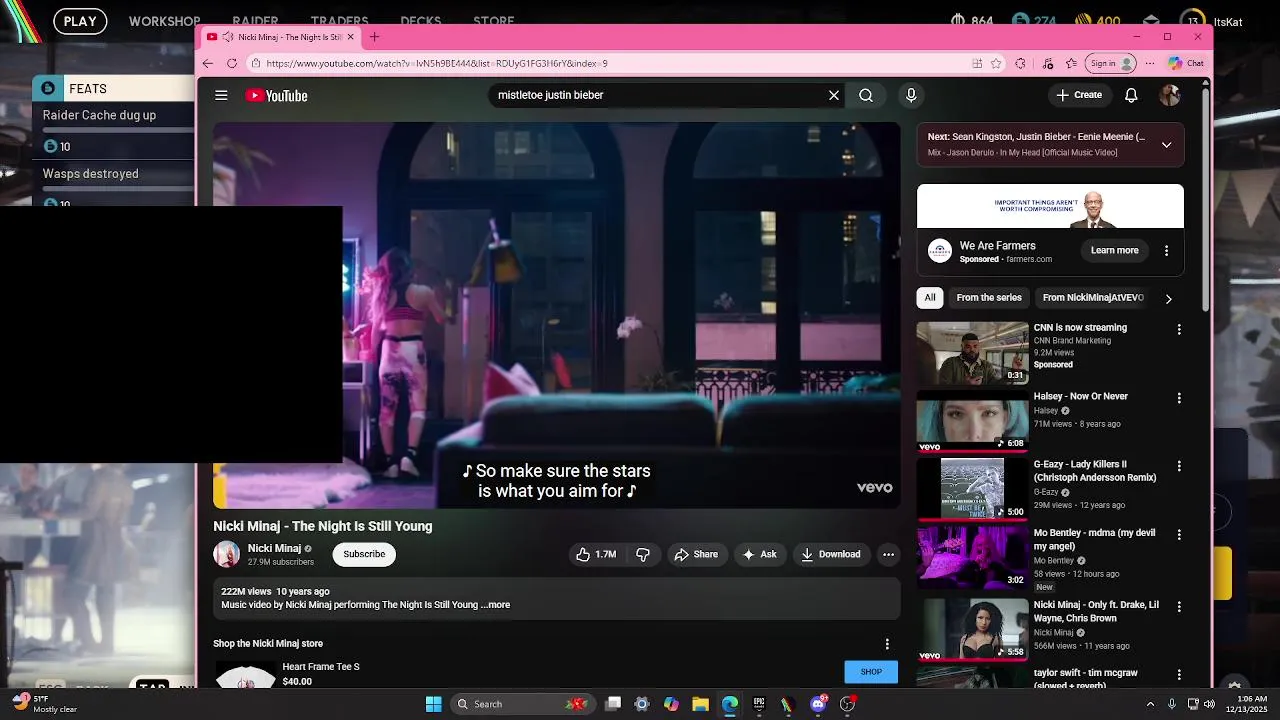Click the Download button
The height and width of the screenshot is (720, 1280).
[x=830, y=554]
